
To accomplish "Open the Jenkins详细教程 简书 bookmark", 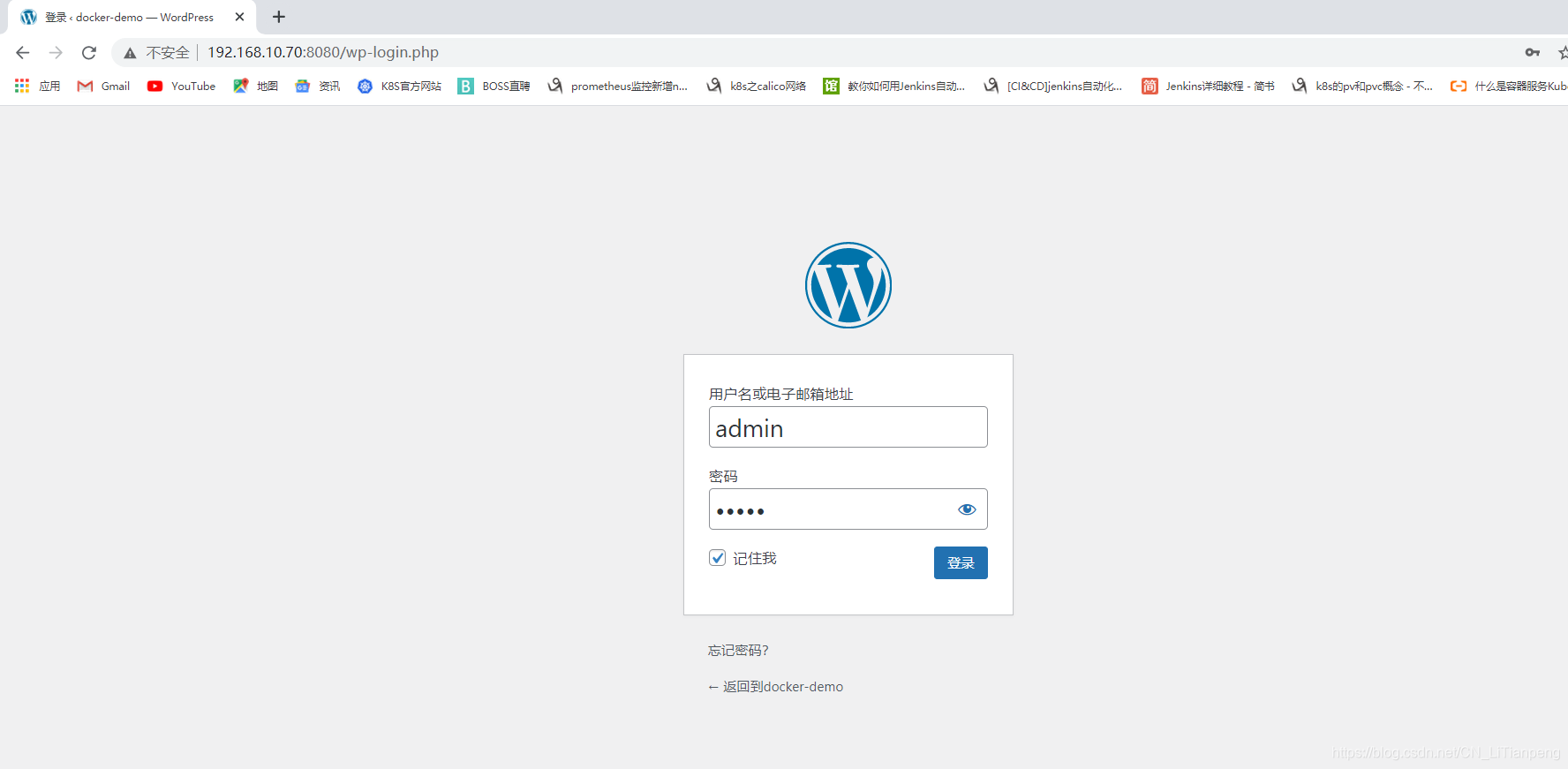I will [x=1208, y=86].
